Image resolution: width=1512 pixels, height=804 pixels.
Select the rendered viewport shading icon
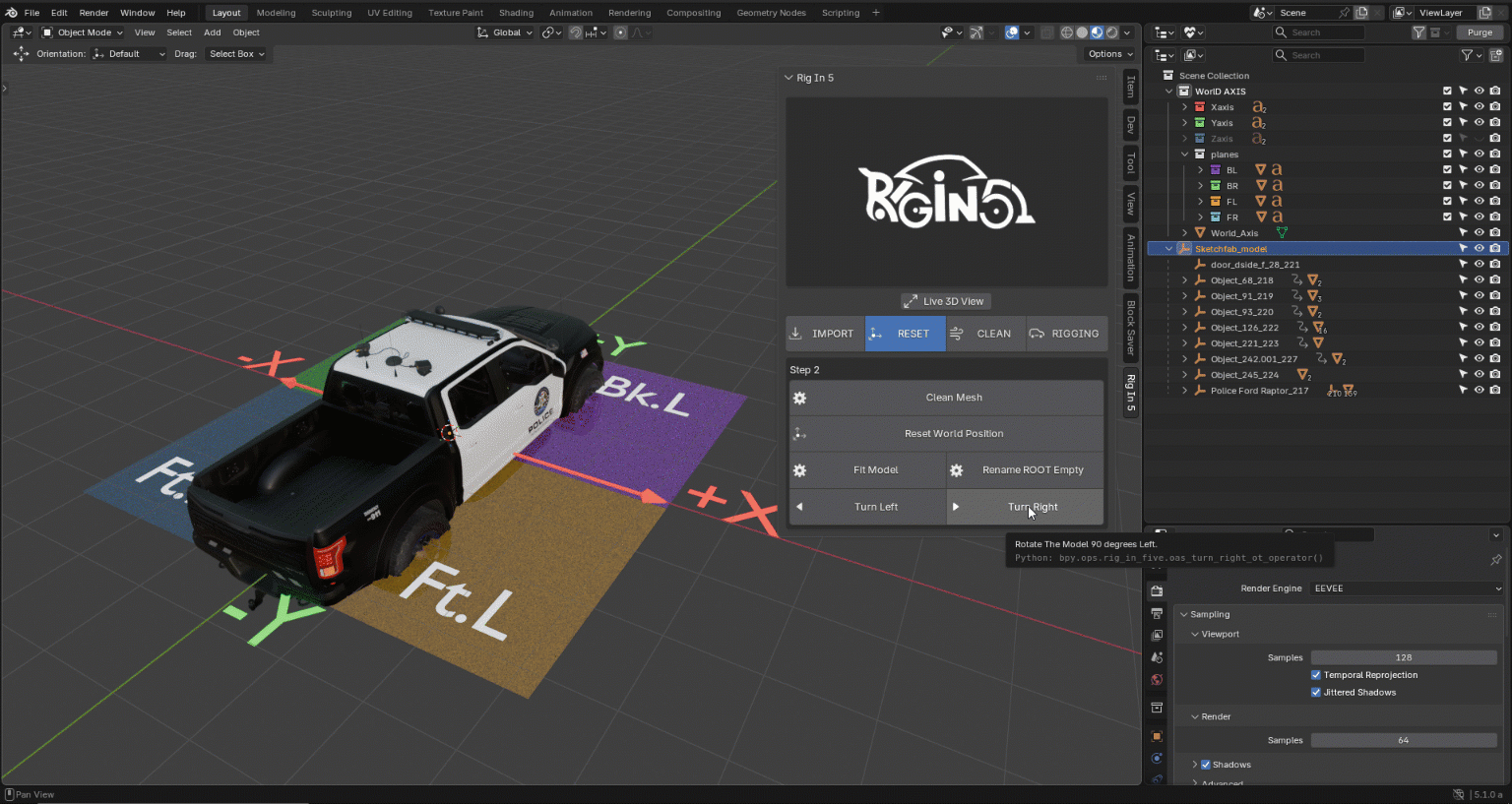pyautogui.click(x=1111, y=32)
